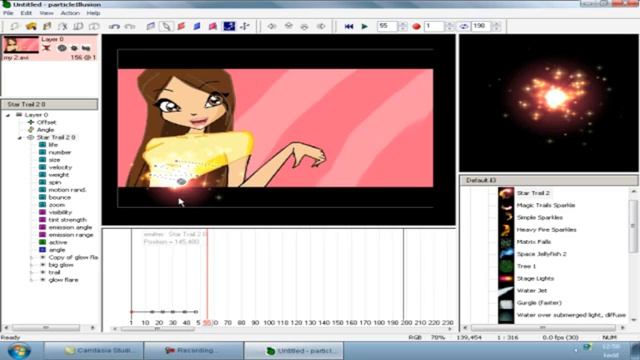Click the X-shaped icon on Layer 0

[x=47, y=48]
